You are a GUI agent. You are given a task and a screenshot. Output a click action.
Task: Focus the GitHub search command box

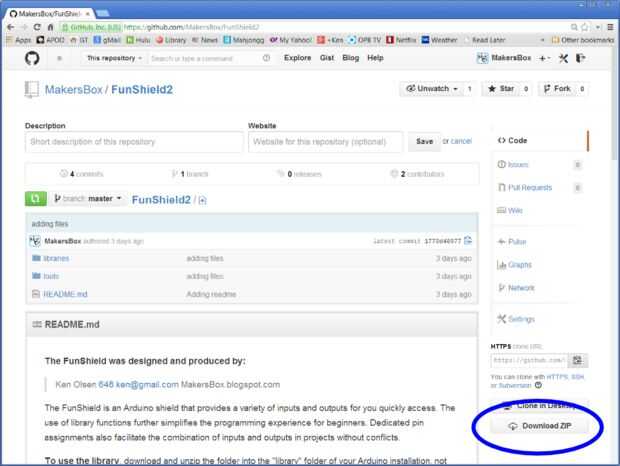coord(210,58)
